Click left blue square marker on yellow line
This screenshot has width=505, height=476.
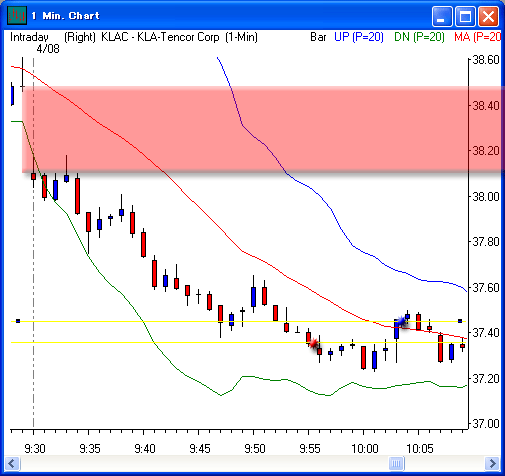[x=18, y=321]
